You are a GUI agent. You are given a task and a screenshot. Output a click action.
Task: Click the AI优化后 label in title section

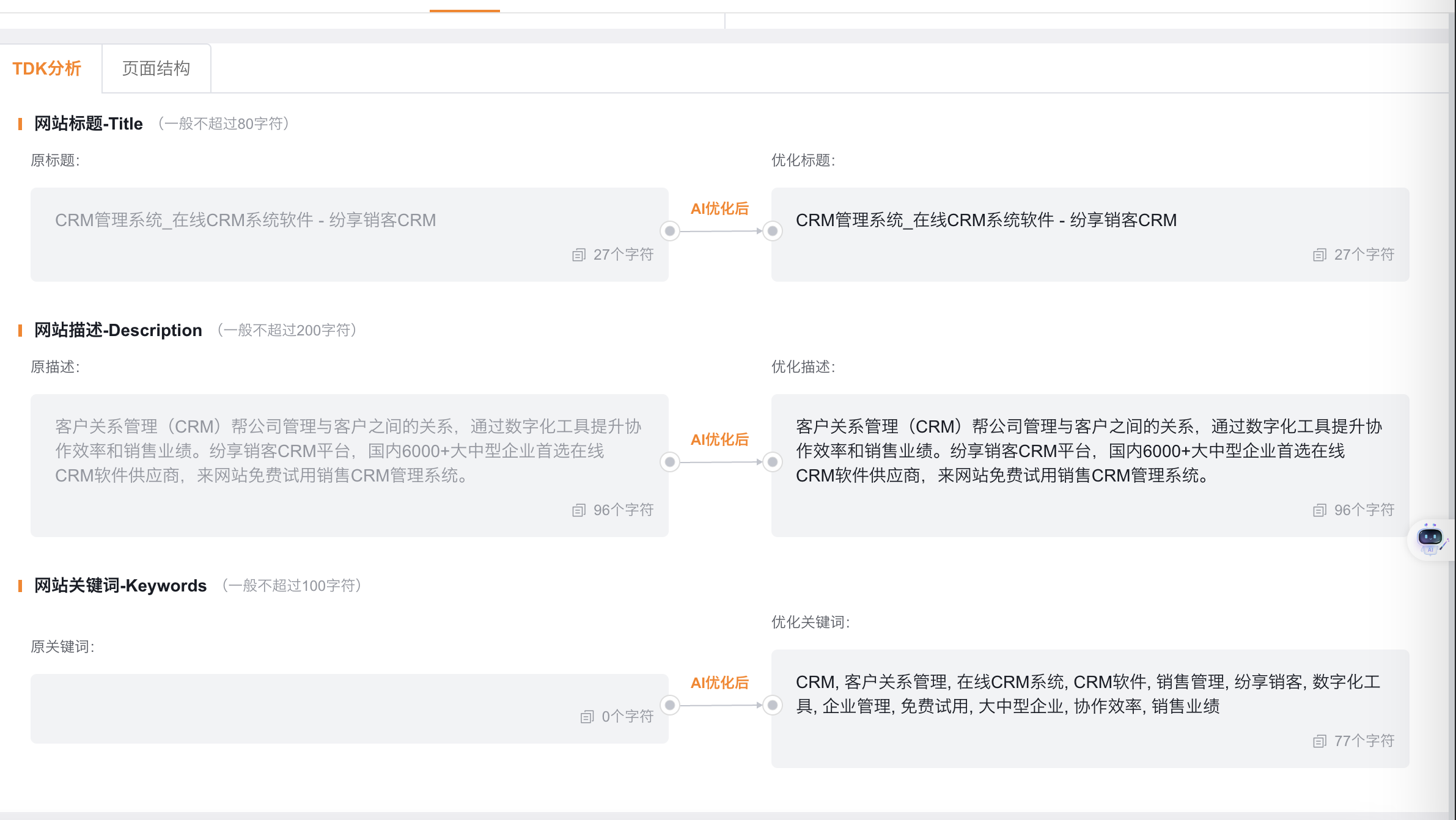pos(719,209)
